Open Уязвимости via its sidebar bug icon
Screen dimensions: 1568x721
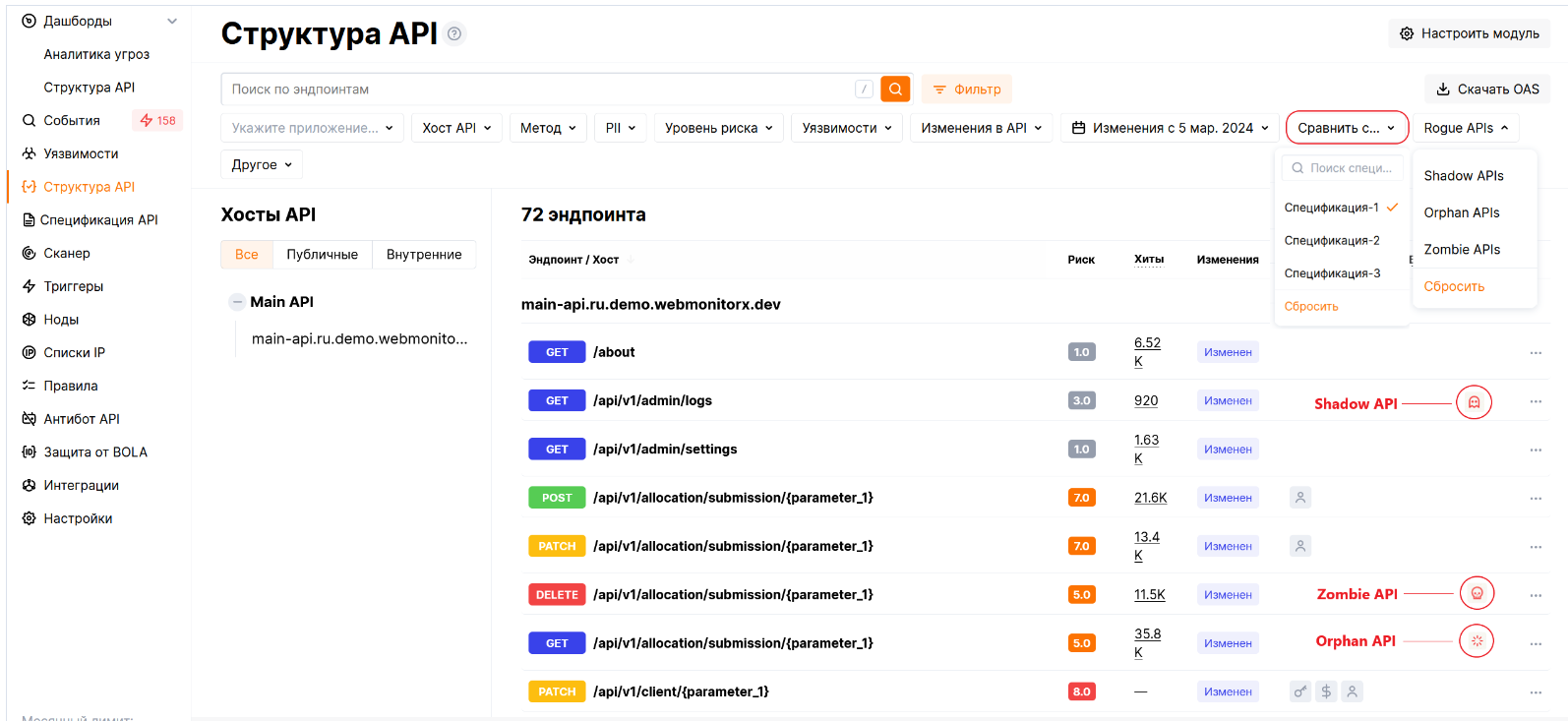click(29, 153)
